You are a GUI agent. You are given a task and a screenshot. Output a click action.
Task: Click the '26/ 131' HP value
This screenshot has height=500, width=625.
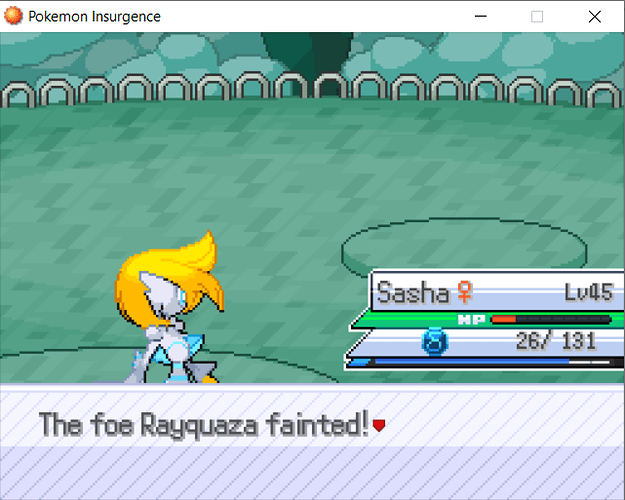pyautogui.click(x=556, y=341)
